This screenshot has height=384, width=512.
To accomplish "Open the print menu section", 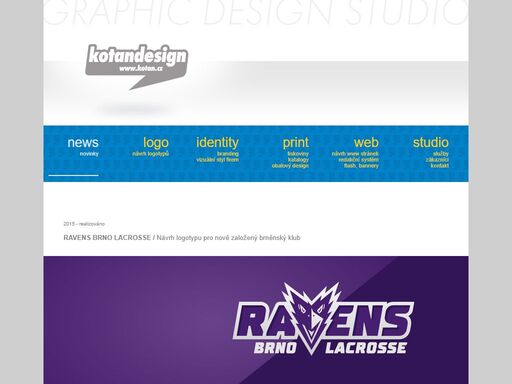I will (x=295, y=143).
